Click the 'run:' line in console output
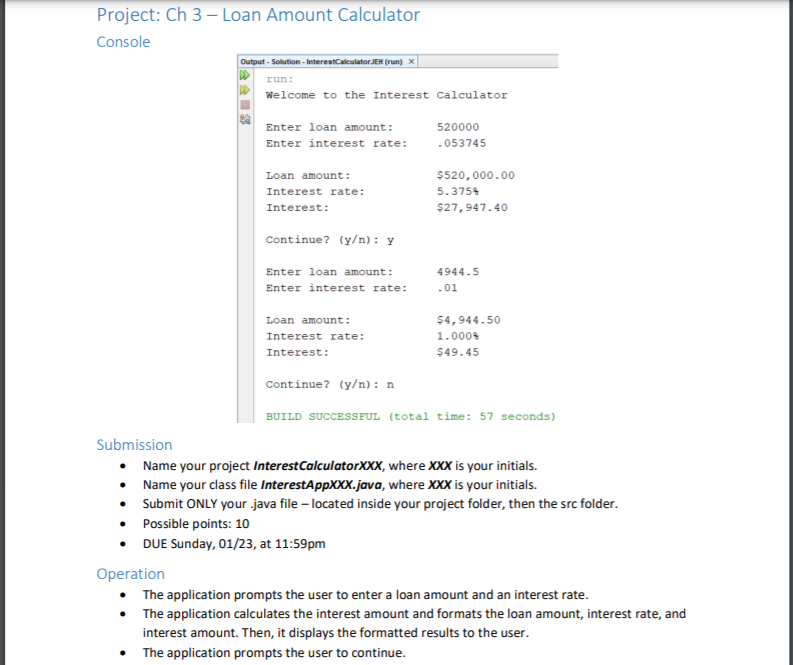This screenshot has height=665, width=793. [x=280, y=79]
